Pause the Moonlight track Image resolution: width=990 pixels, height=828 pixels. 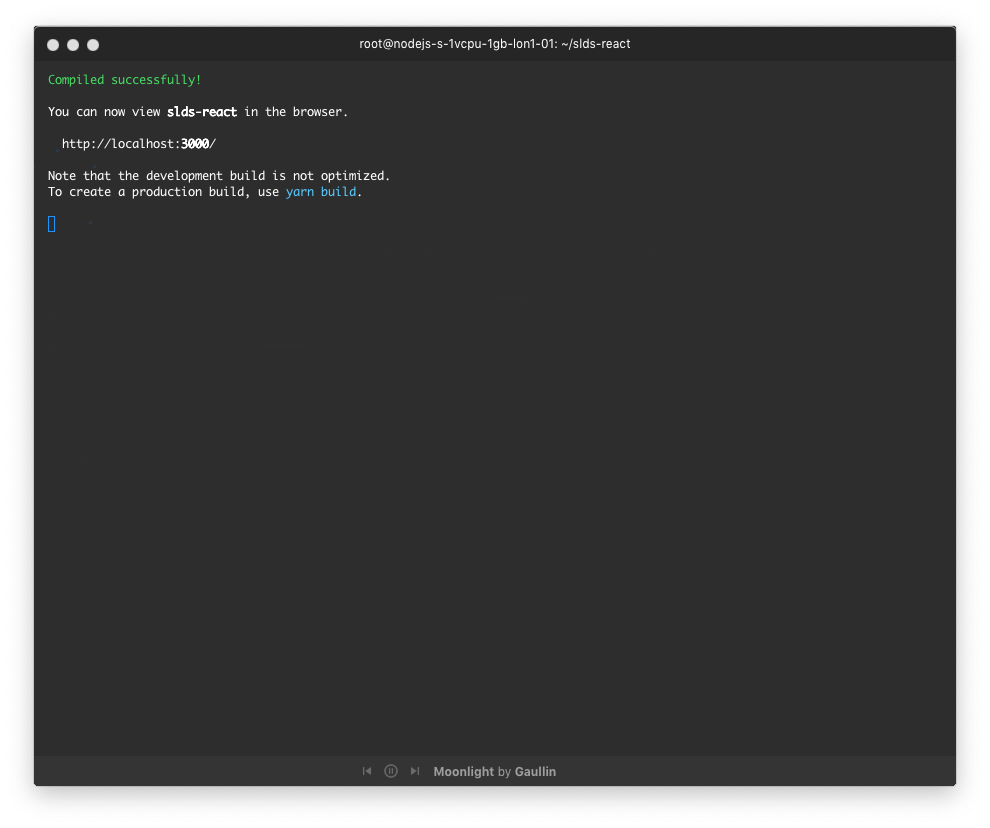point(391,771)
